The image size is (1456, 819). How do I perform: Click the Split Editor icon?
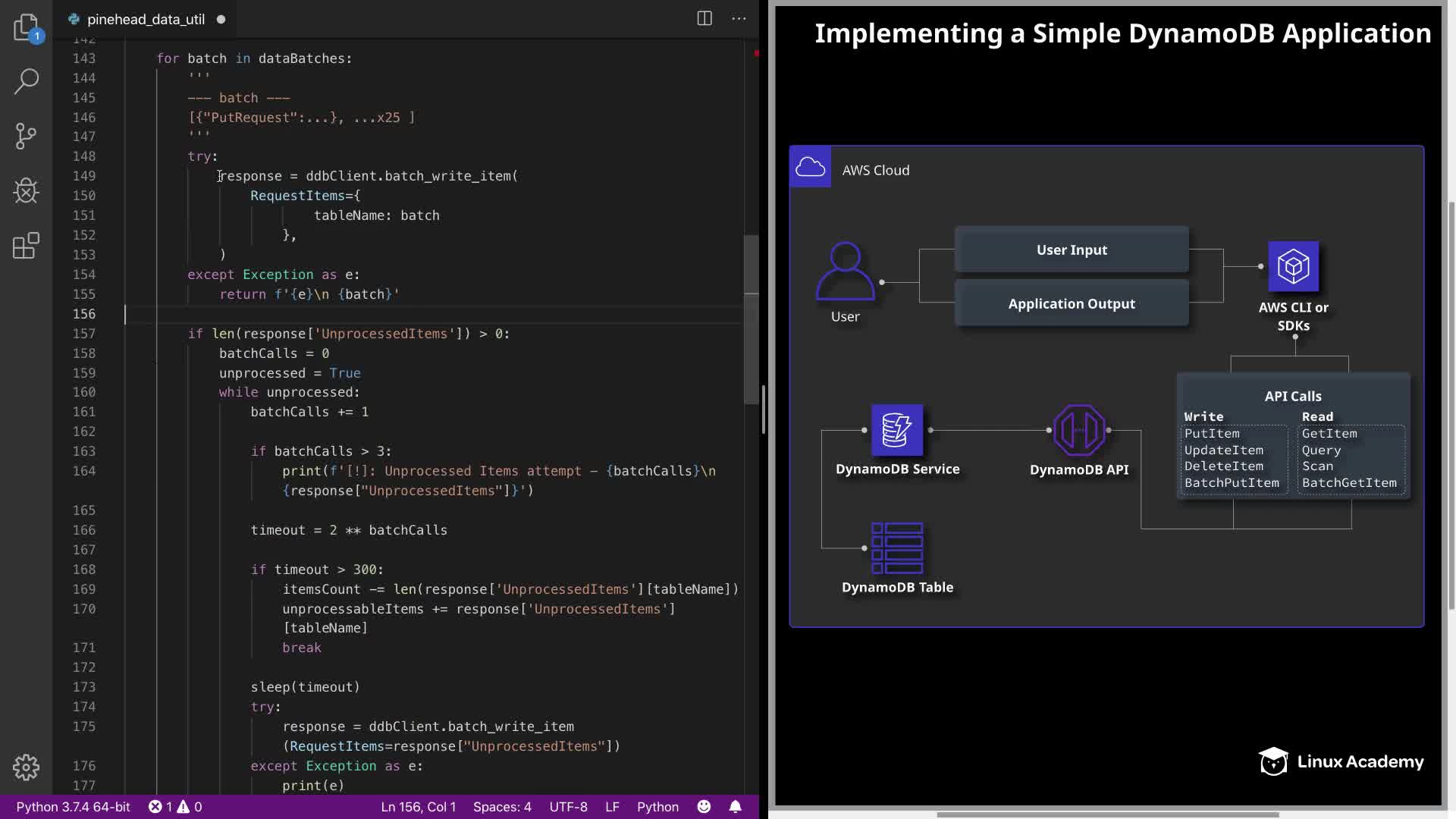704,19
